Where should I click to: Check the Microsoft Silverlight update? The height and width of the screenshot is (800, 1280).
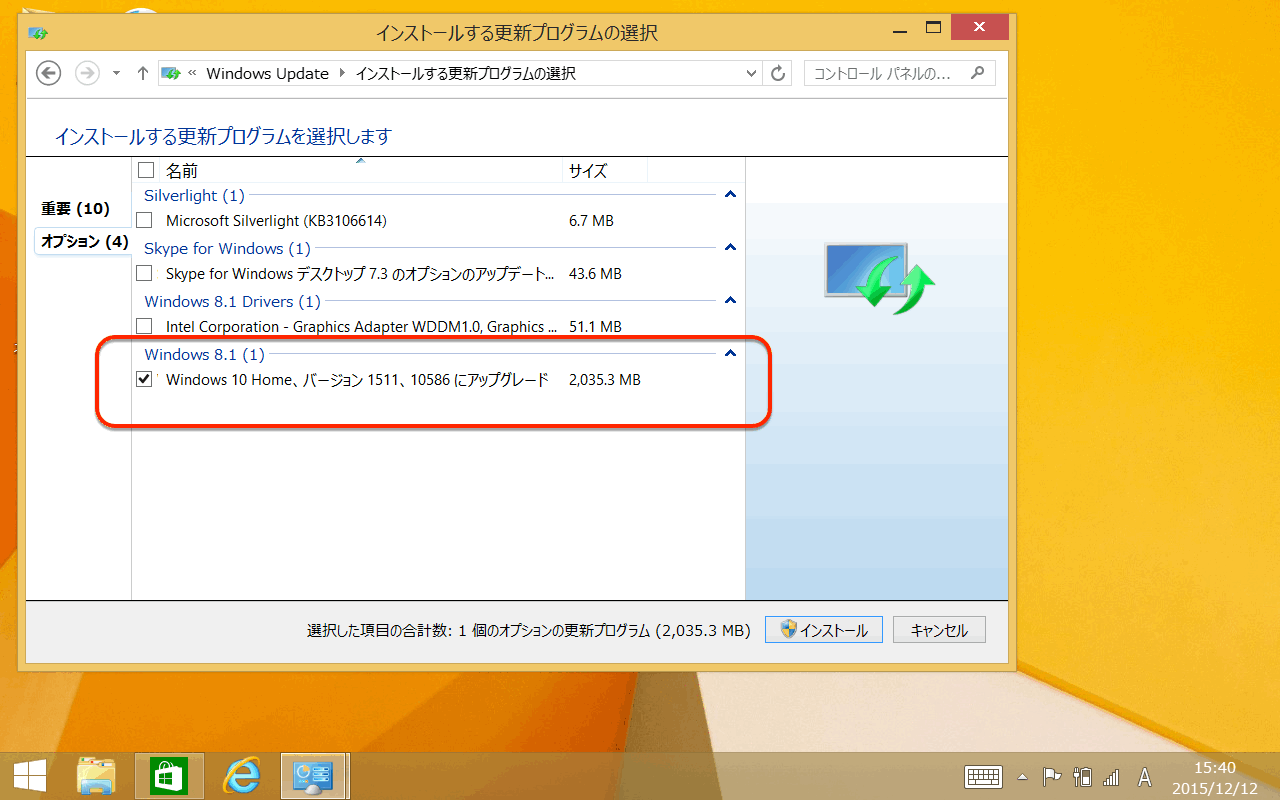(x=145, y=220)
